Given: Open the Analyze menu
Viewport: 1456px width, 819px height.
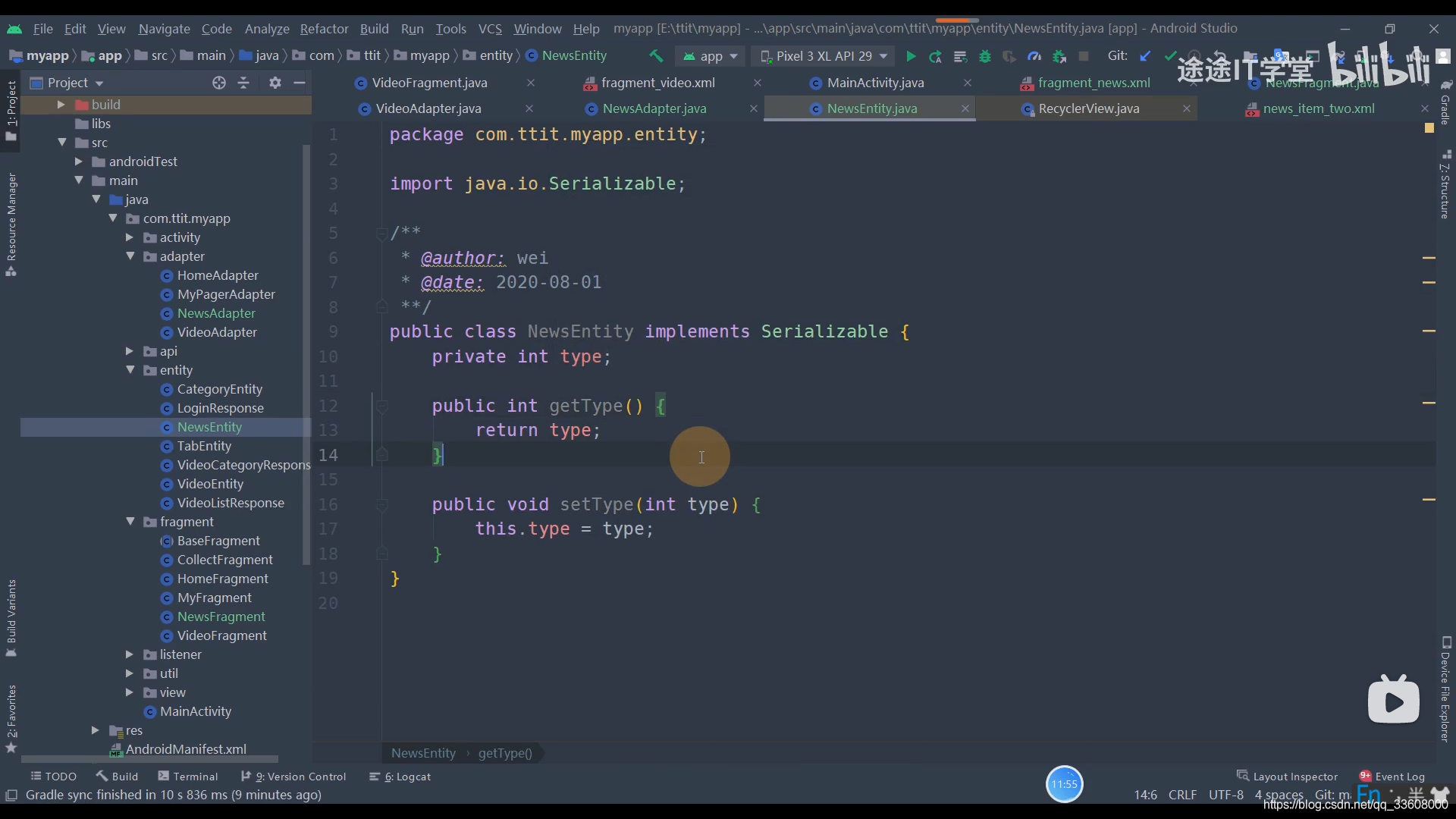Looking at the screenshot, I should (x=267, y=29).
